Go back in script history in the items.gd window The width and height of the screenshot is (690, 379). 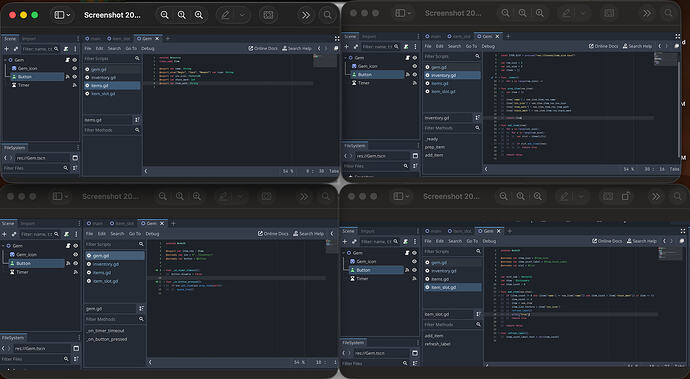pos(319,48)
